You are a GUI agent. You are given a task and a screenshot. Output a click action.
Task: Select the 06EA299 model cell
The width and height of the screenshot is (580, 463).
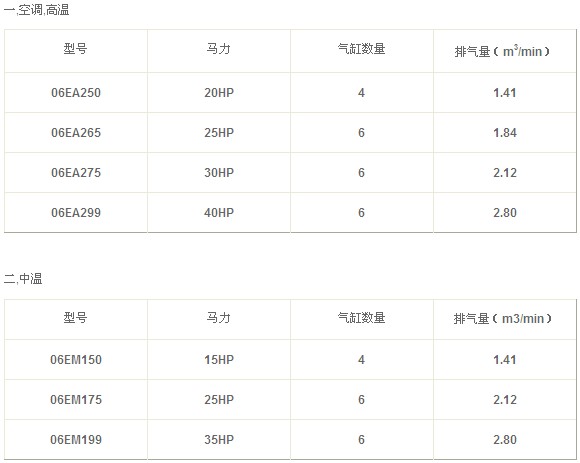click(76, 212)
